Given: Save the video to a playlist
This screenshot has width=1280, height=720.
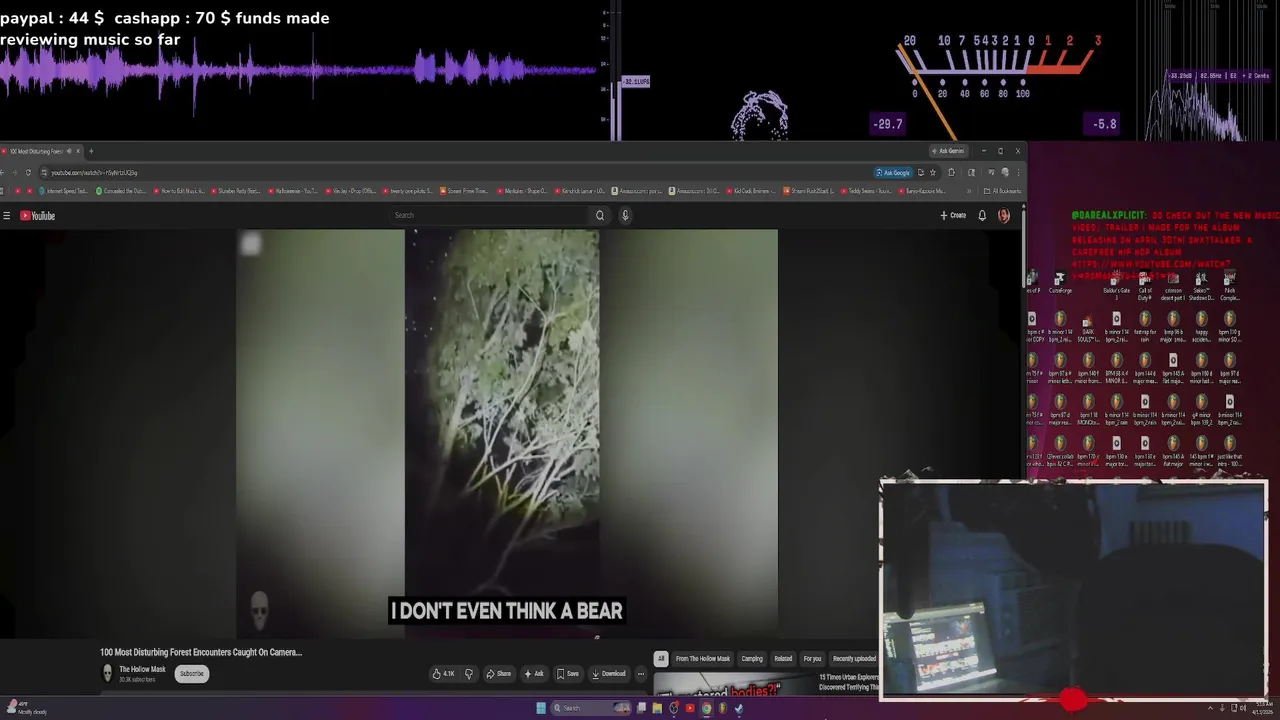Looking at the screenshot, I should pos(568,674).
